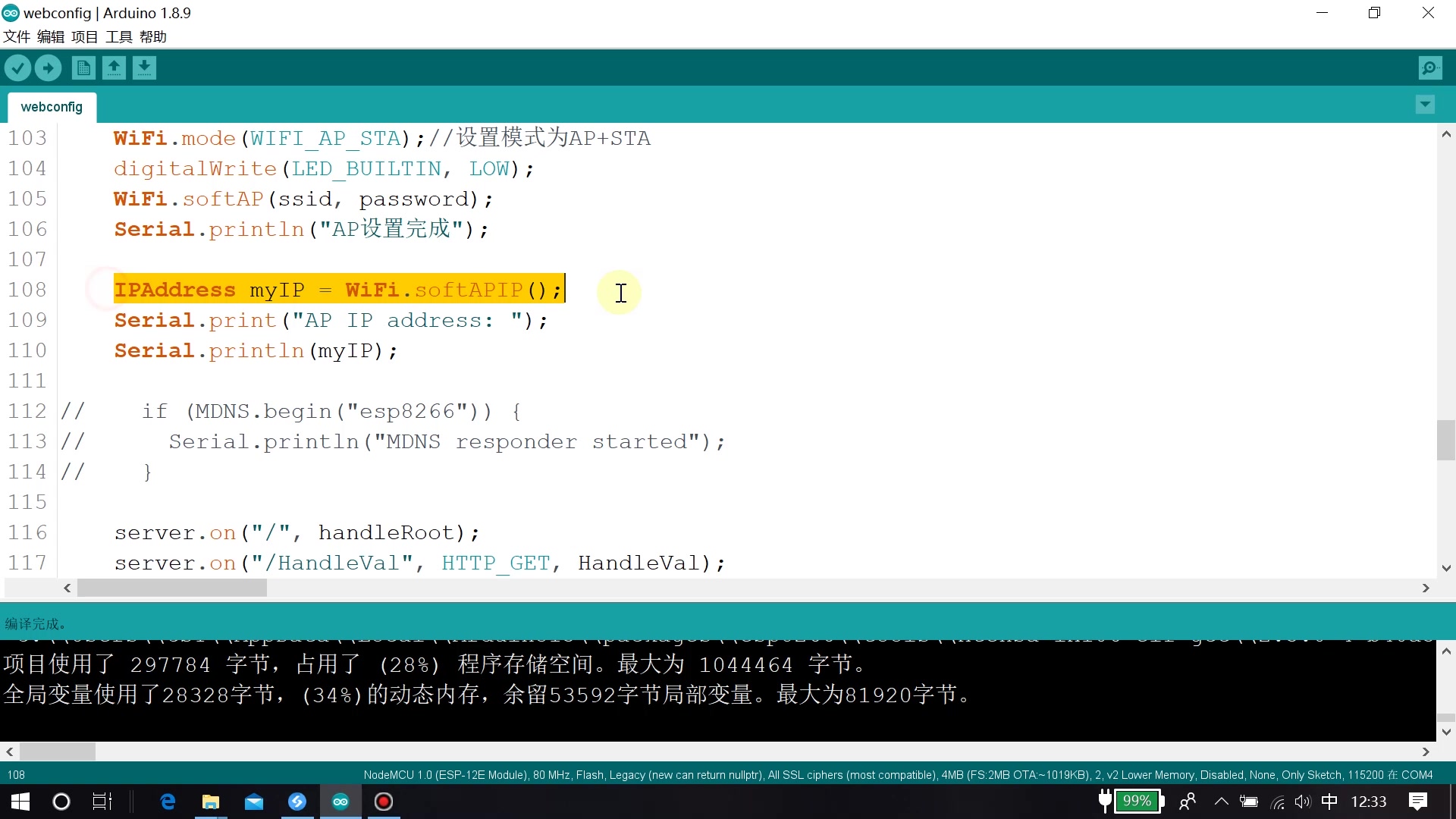This screenshot has height=819, width=1456.
Task: Open the clock showing 12:33
Action: [x=1369, y=802]
